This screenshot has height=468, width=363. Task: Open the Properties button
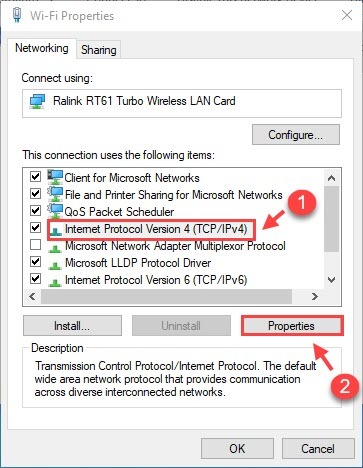tap(292, 326)
